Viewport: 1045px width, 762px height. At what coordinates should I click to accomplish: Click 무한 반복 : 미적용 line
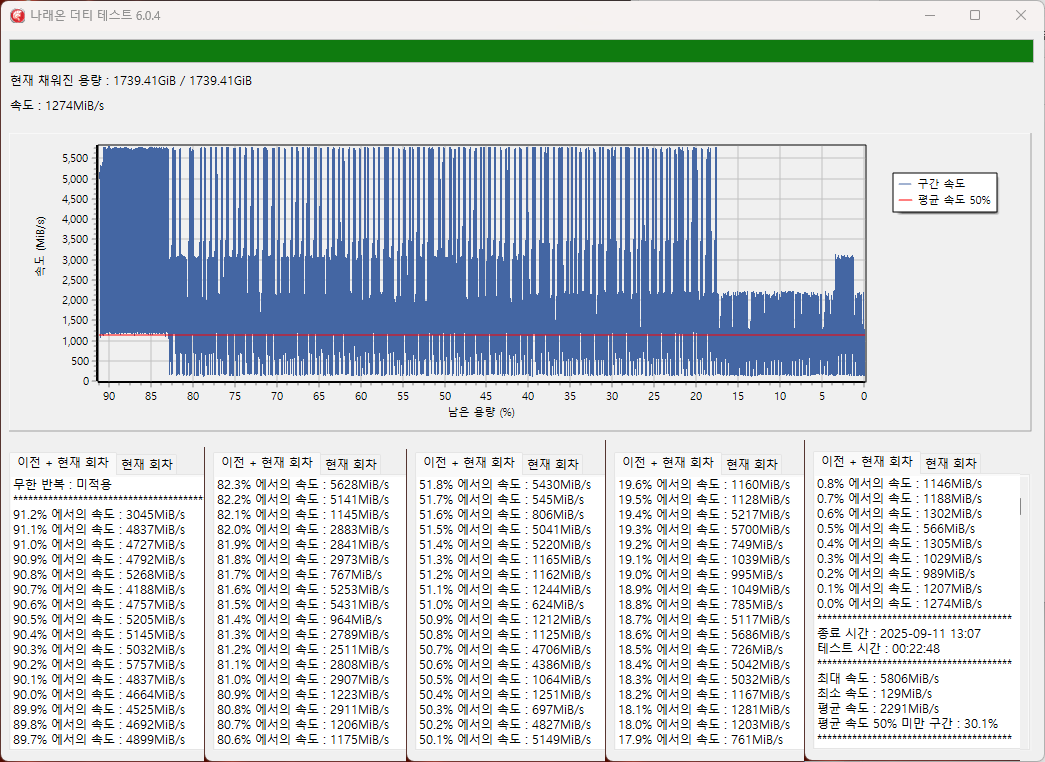point(63,484)
